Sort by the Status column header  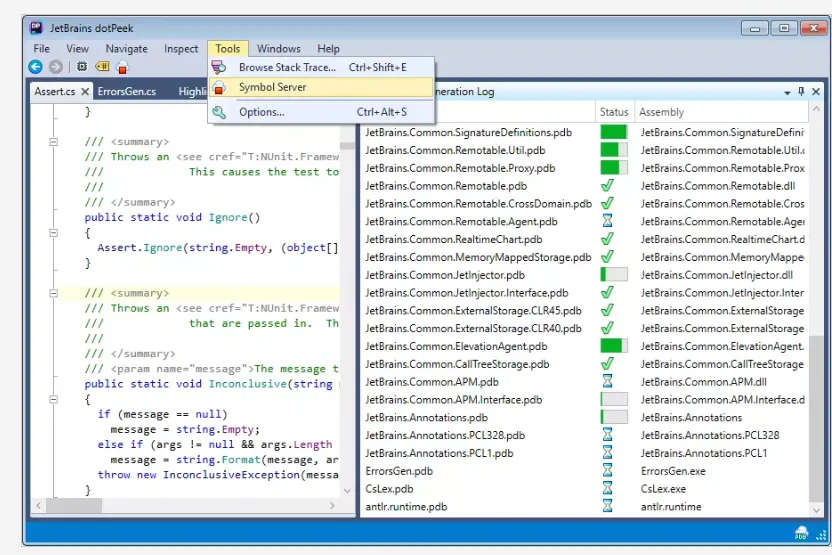[614, 112]
